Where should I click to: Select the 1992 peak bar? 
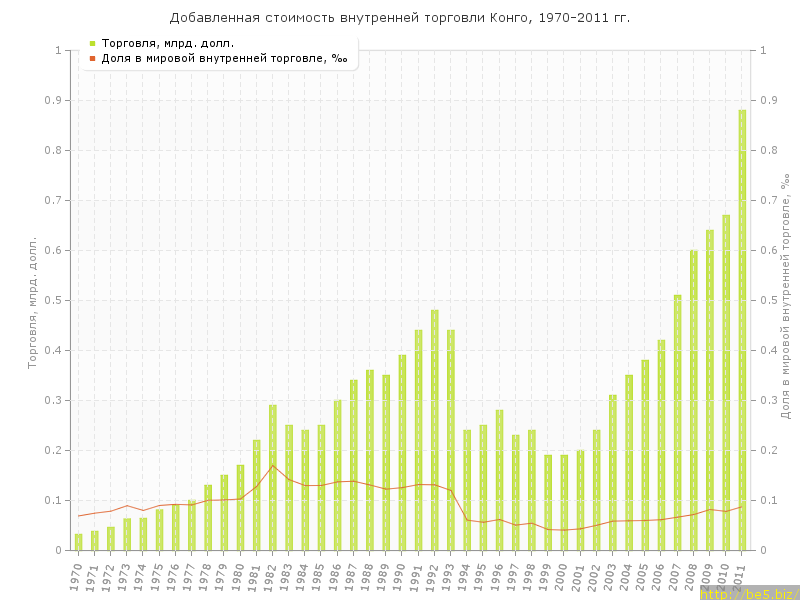pyautogui.click(x=434, y=430)
